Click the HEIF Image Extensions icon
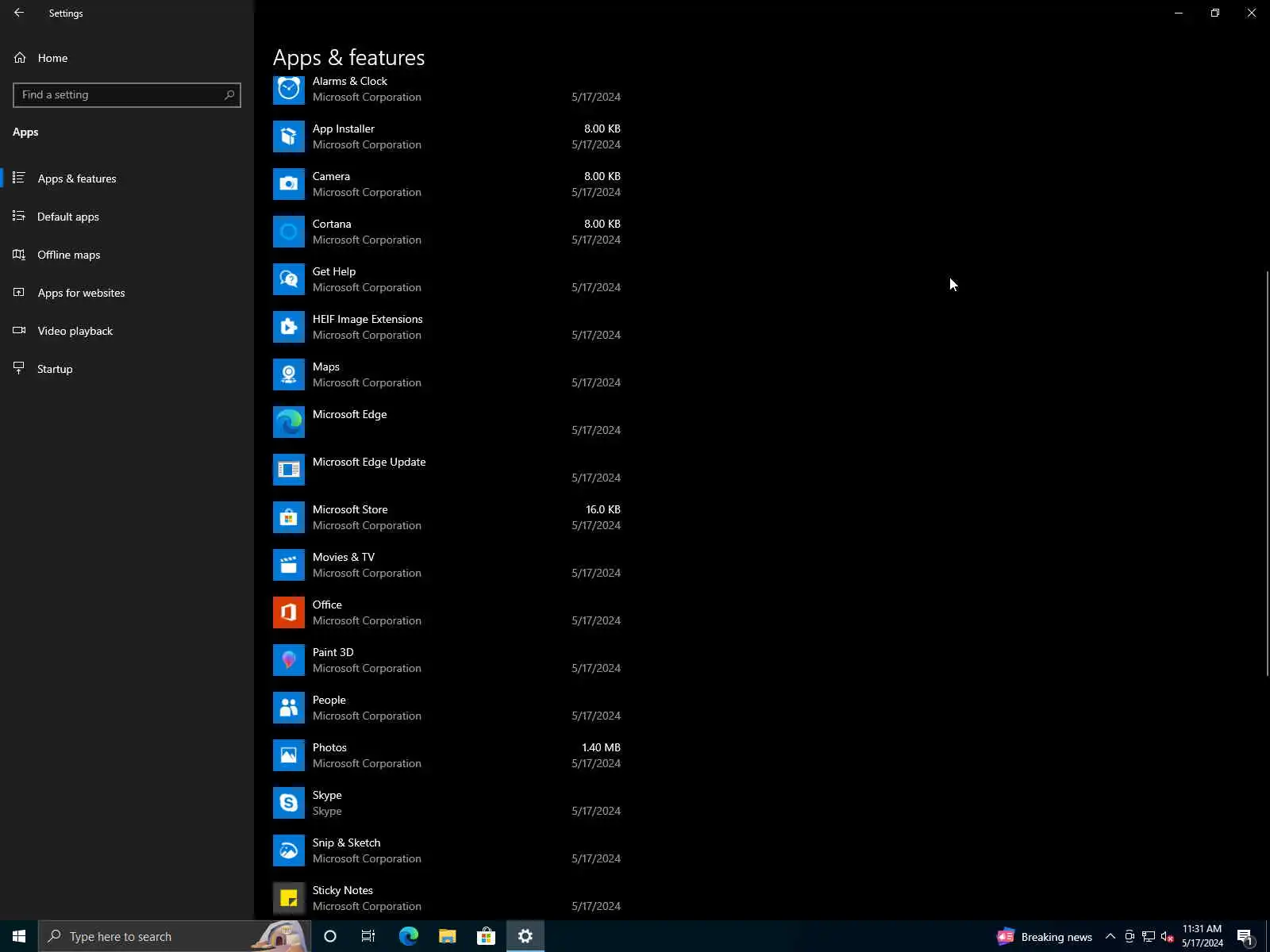Viewport: 1270px width, 952px height. point(289,327)
